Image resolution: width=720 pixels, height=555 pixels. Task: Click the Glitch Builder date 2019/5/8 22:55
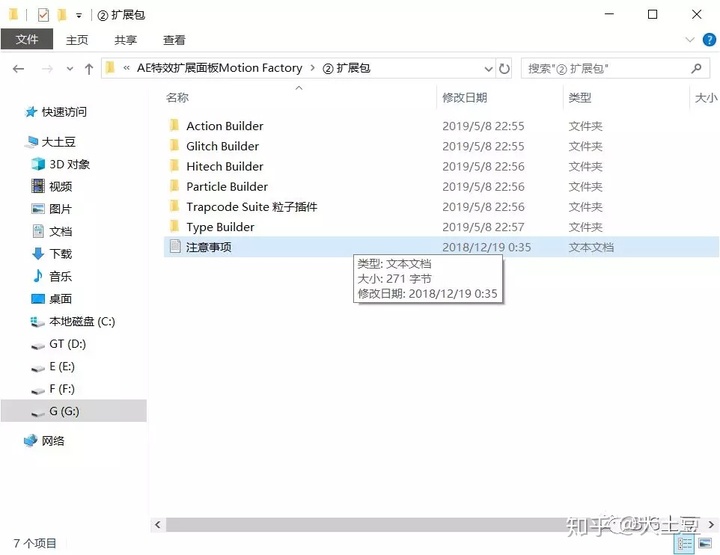tap(483, 146)
